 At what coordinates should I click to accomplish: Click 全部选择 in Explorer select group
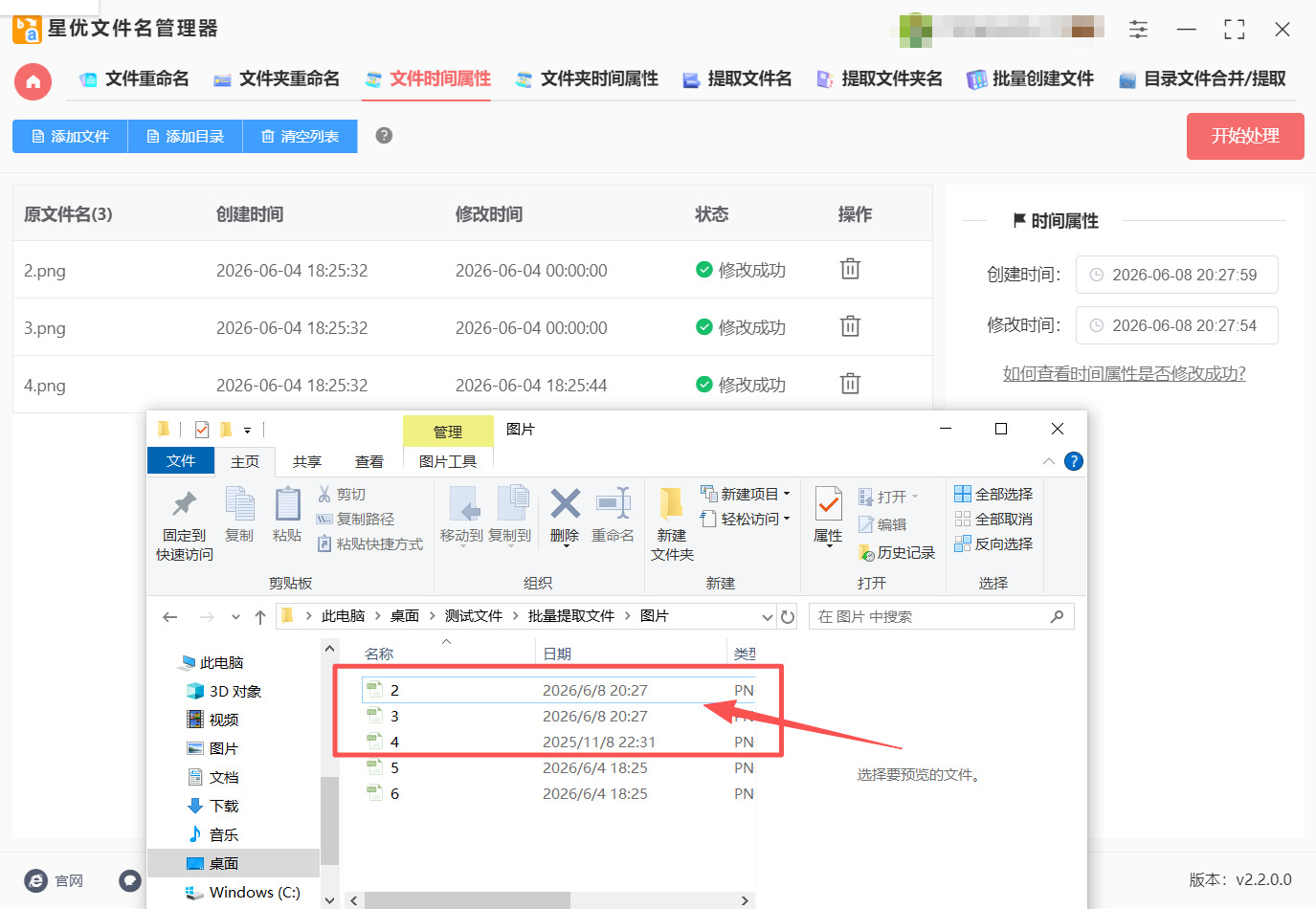(993, 494)
